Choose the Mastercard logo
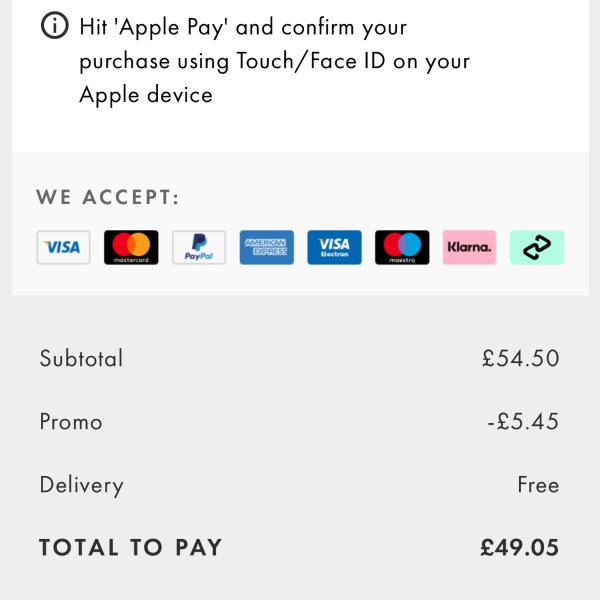Screen dimensions: 600x600 [131, 247]
